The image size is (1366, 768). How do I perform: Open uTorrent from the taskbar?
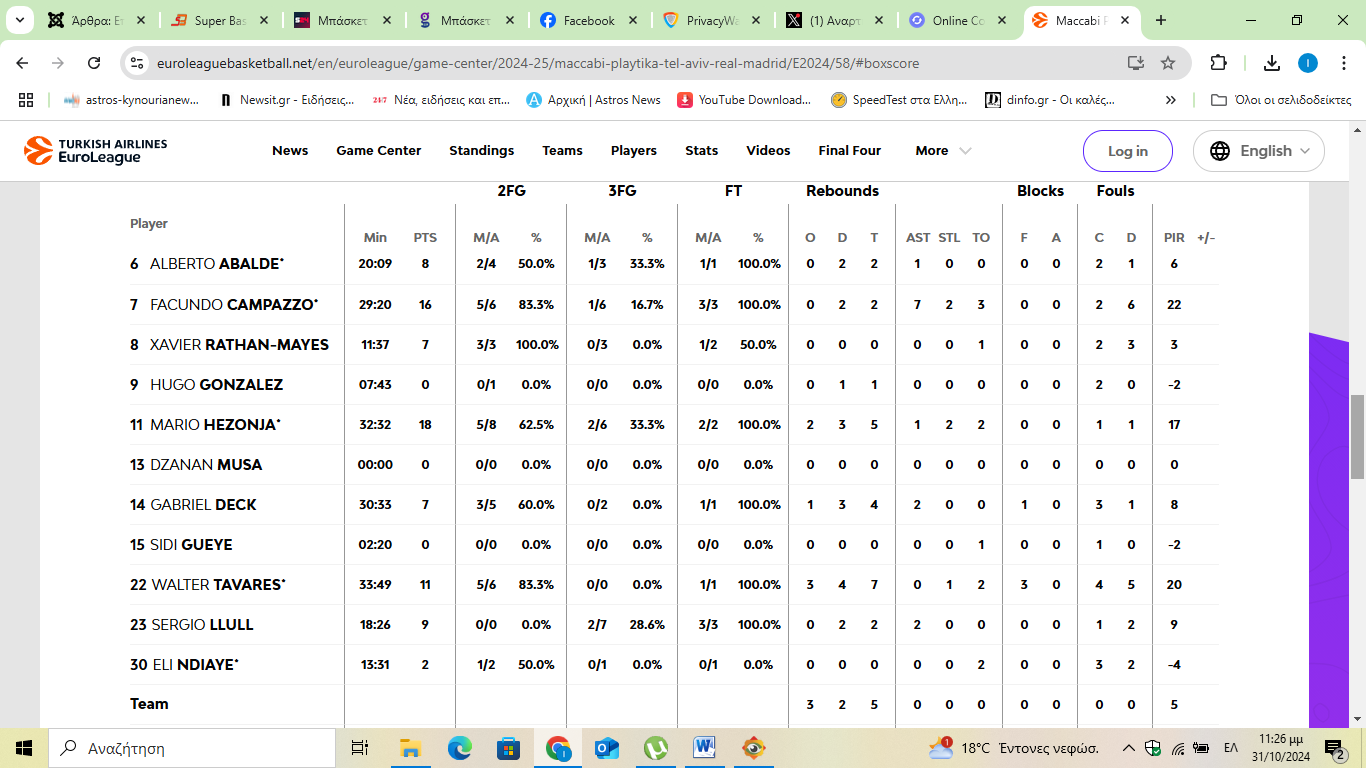656,747
